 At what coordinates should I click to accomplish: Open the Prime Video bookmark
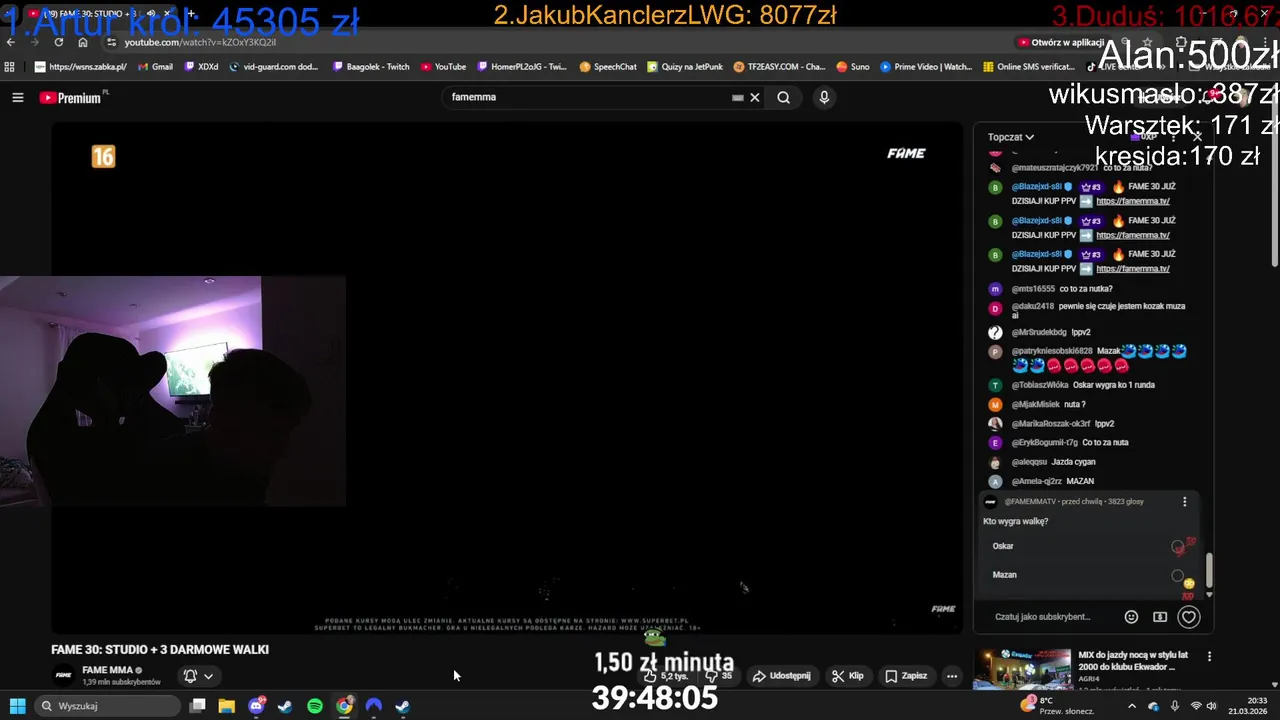(926, 67)
